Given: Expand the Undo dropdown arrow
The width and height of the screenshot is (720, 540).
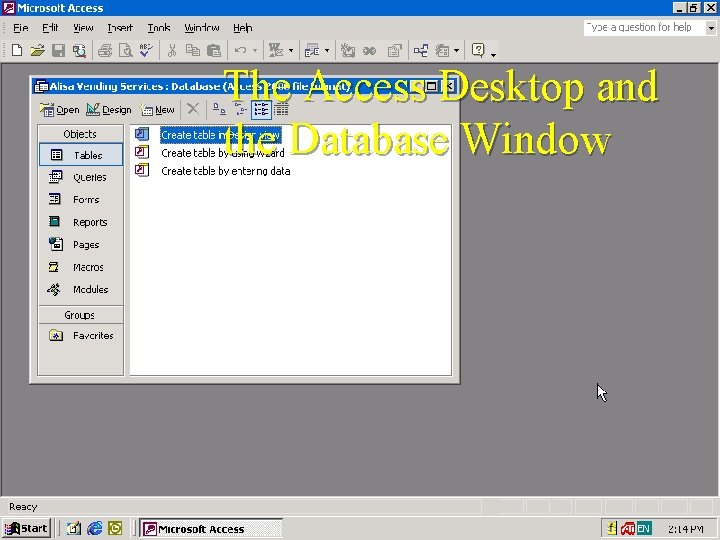Looking at the screenshot, I should [255, 51].
